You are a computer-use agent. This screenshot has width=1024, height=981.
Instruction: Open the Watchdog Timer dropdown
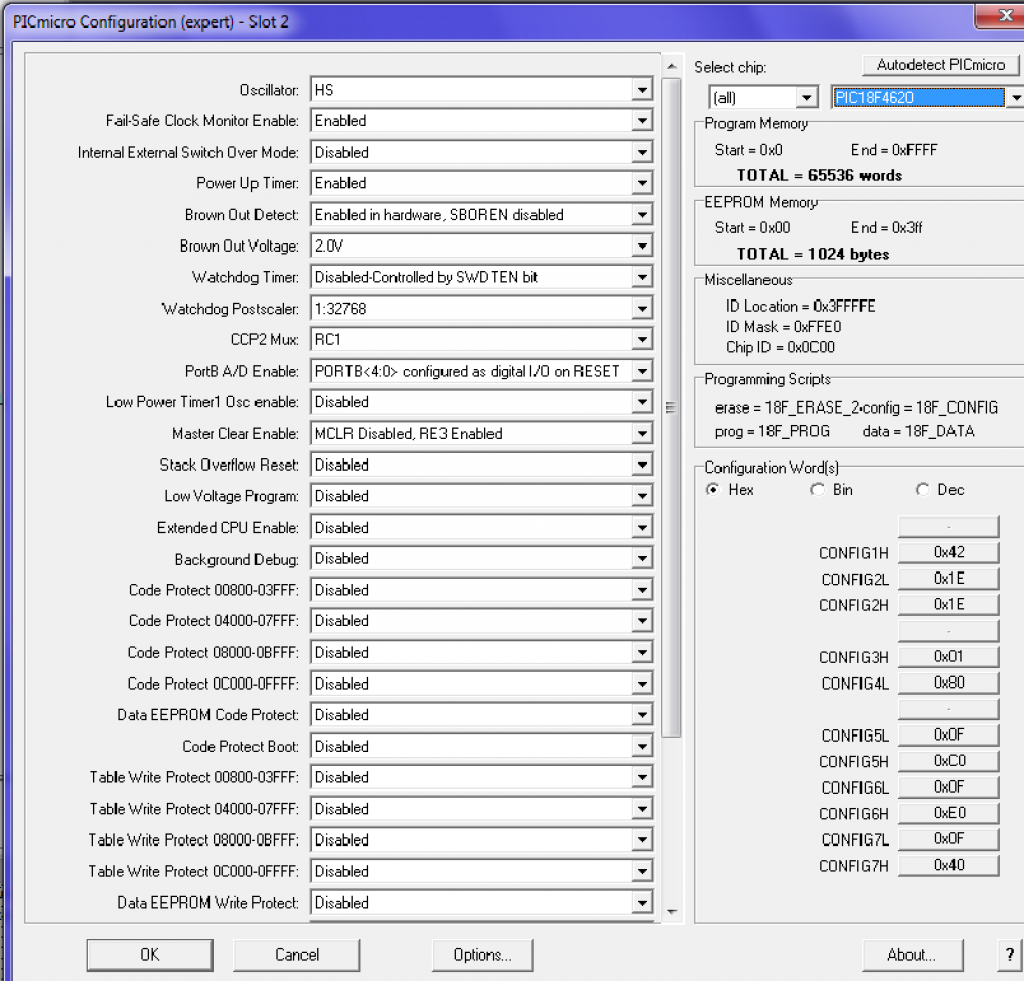[481, 277]
